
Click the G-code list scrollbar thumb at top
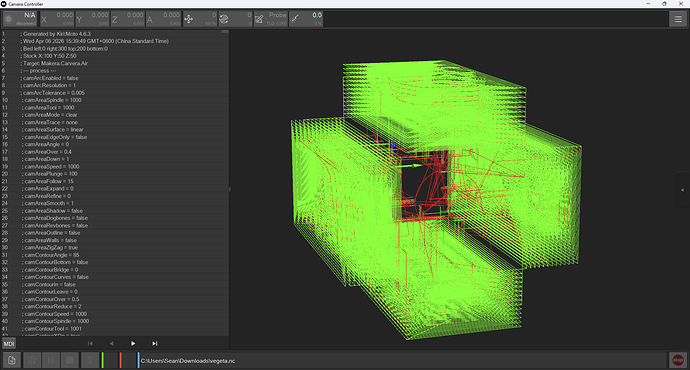tap(225, 32)
